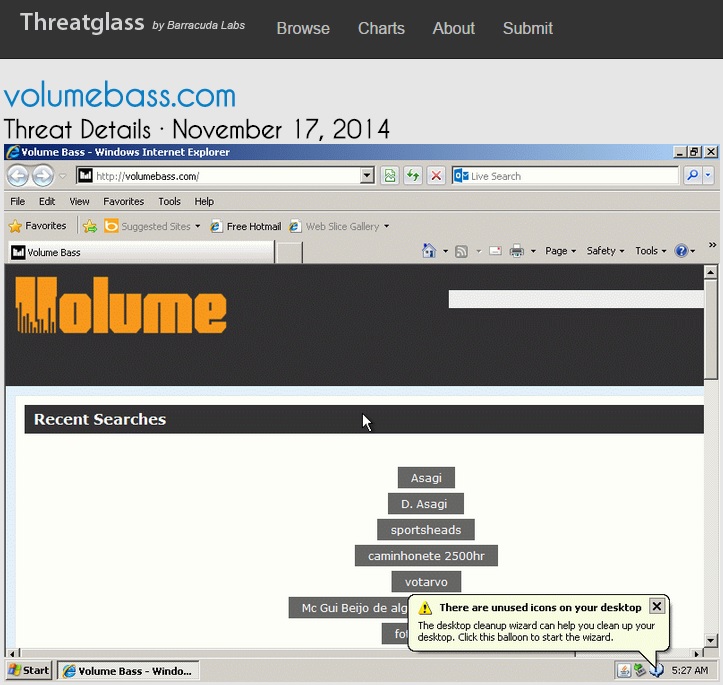
Task: Click the caminhonete 2500hr tag
Action: pos(426,555)
